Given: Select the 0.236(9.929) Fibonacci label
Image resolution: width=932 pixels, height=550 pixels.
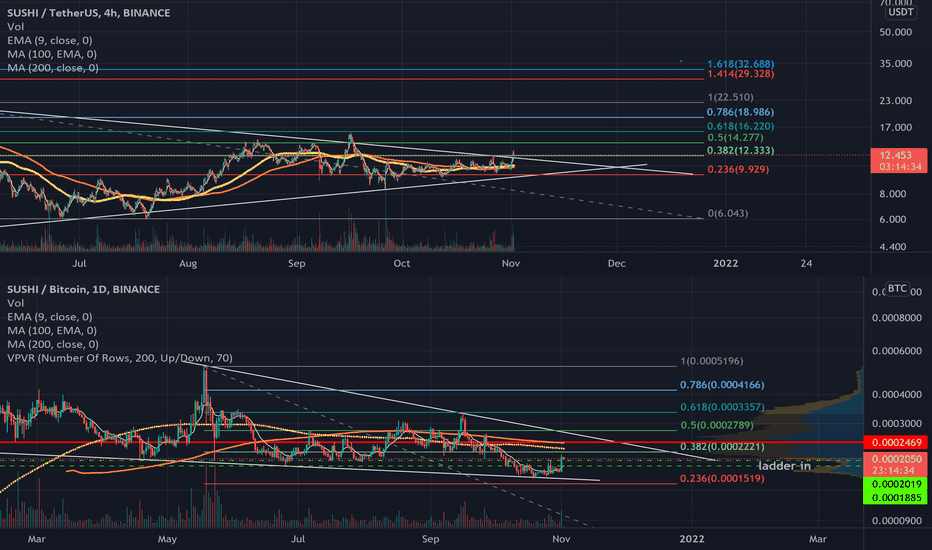Looking at the screenshot, I should point(738,169).
